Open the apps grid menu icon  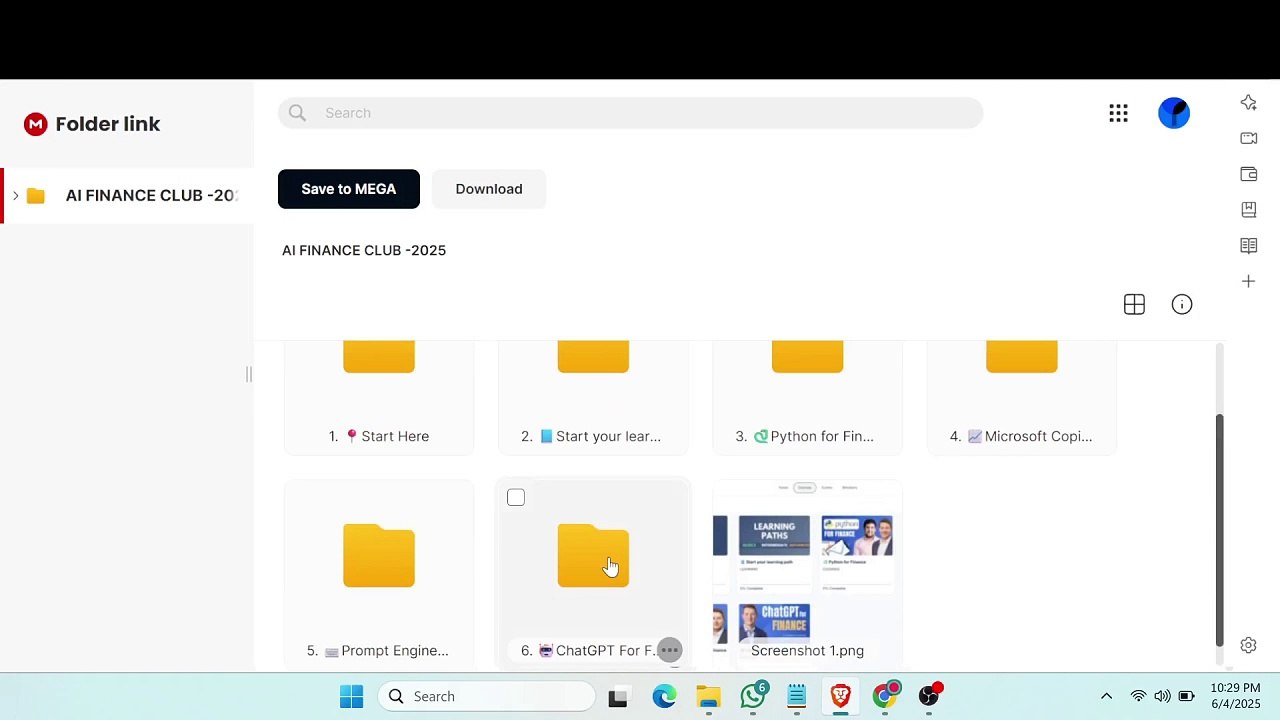1118,113
